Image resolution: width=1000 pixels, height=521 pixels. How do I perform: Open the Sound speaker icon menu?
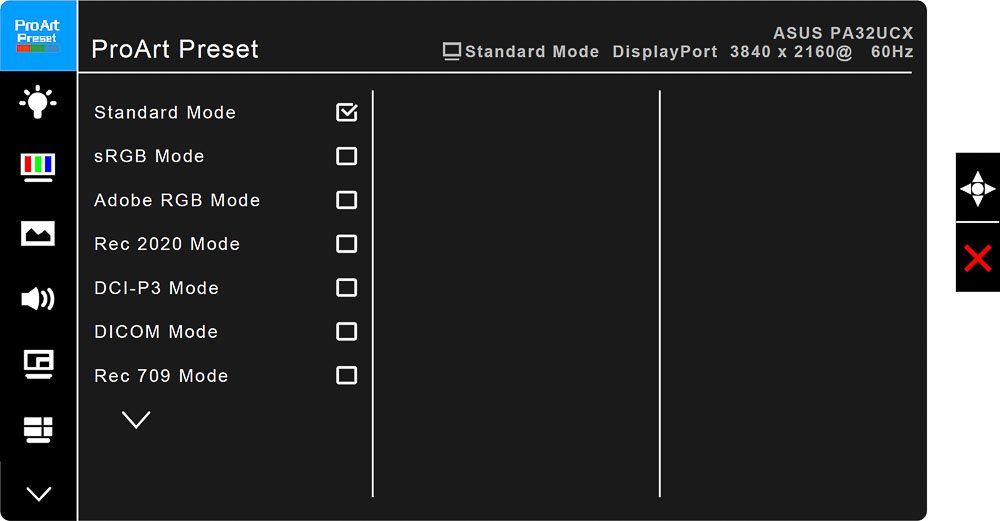tap(38, 298)
